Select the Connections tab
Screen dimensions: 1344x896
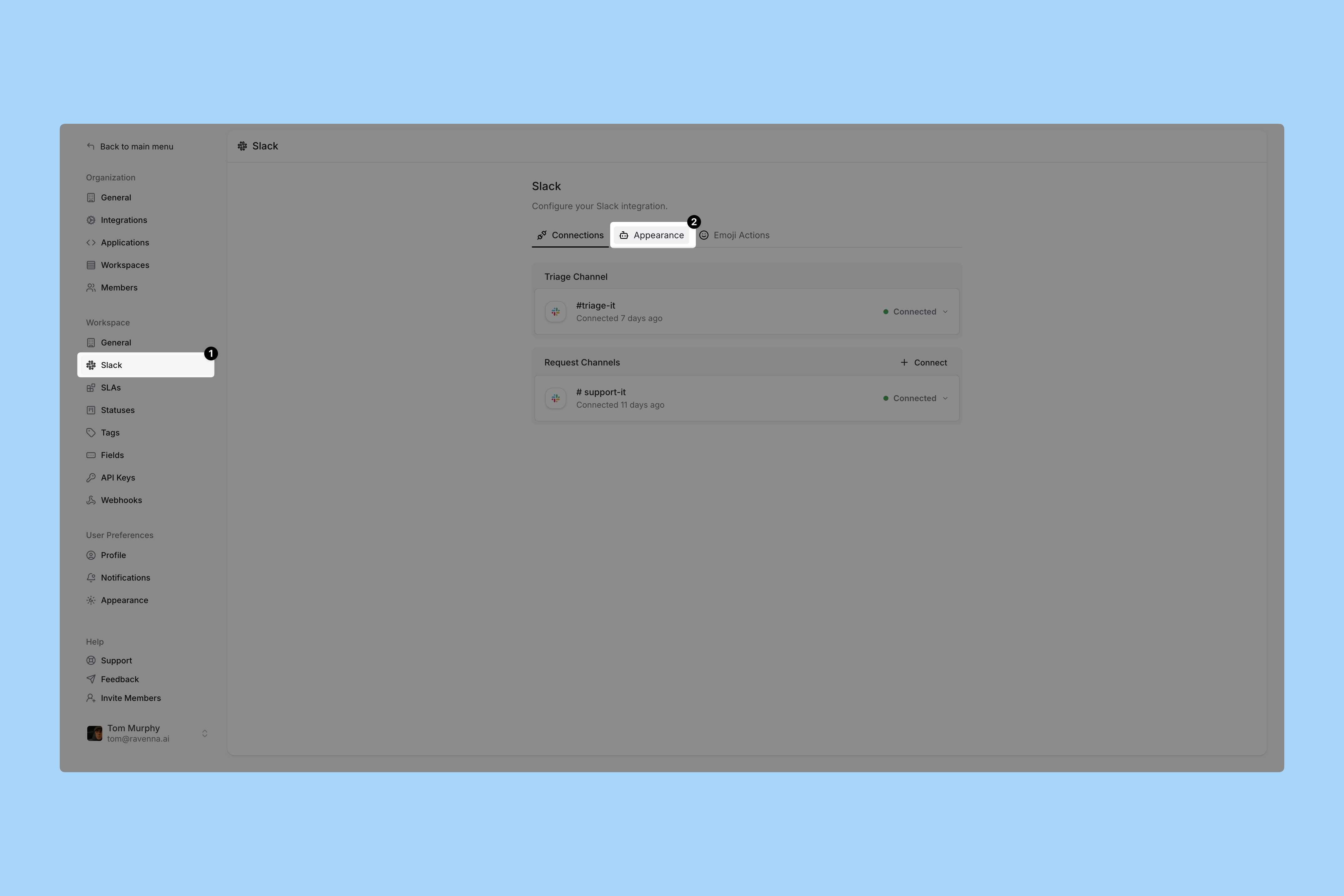tap(570, 235)
